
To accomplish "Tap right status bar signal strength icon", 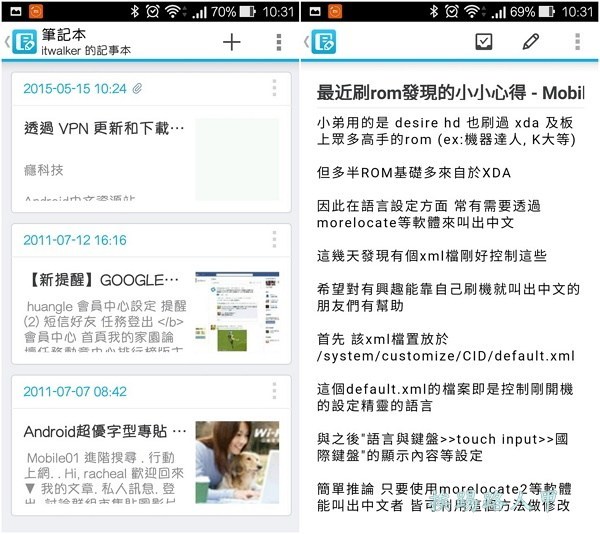I will pos(499,13).
